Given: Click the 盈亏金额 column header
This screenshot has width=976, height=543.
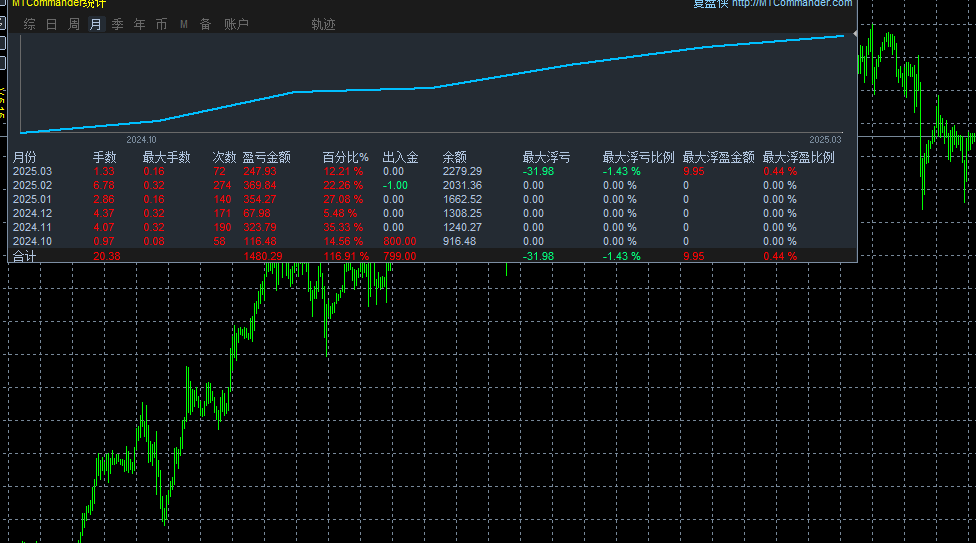Looking at the screenshot, I should [266, 158].
